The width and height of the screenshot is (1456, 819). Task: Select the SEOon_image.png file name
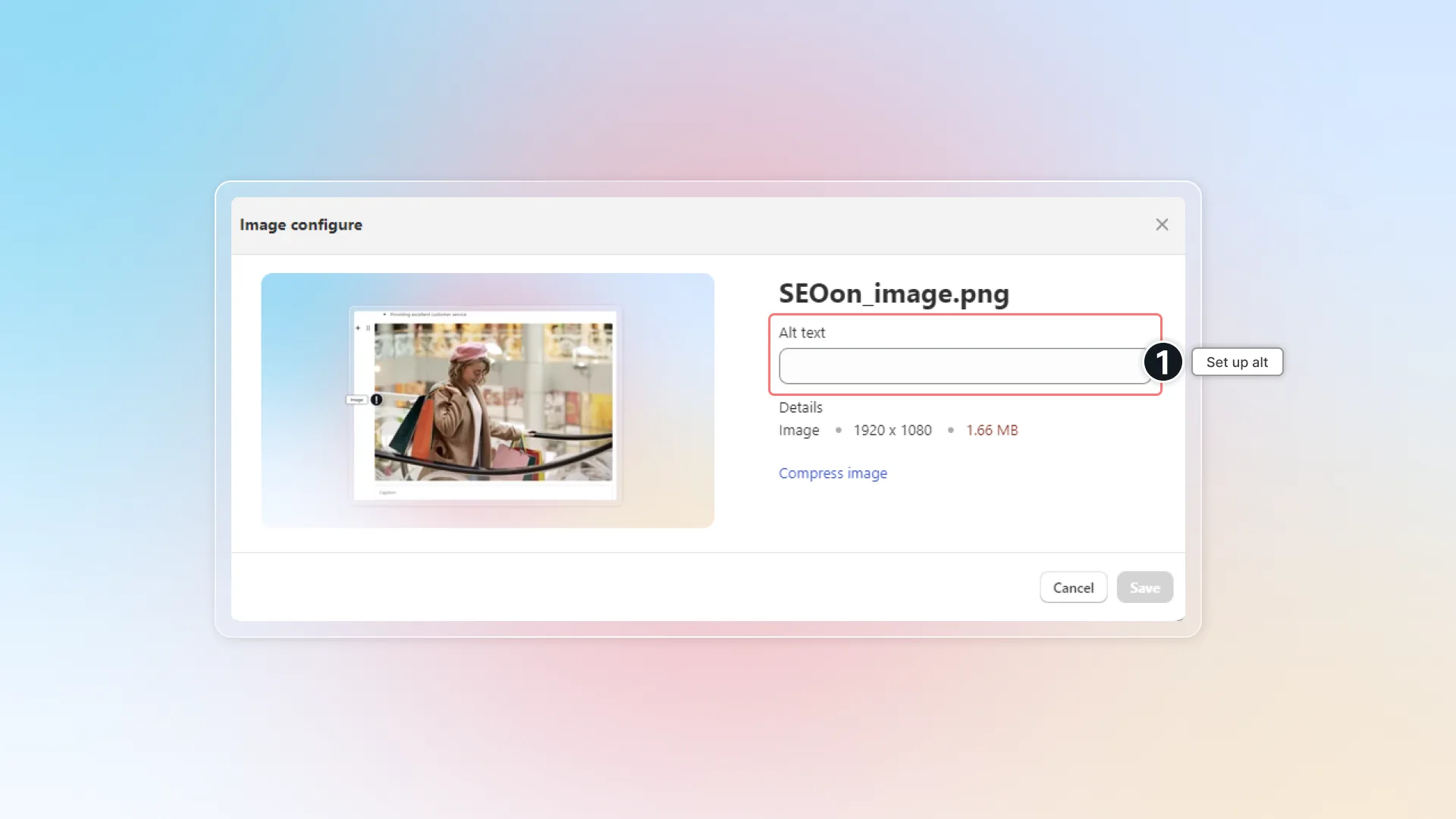pyautogui.click(x=894, y=293)
